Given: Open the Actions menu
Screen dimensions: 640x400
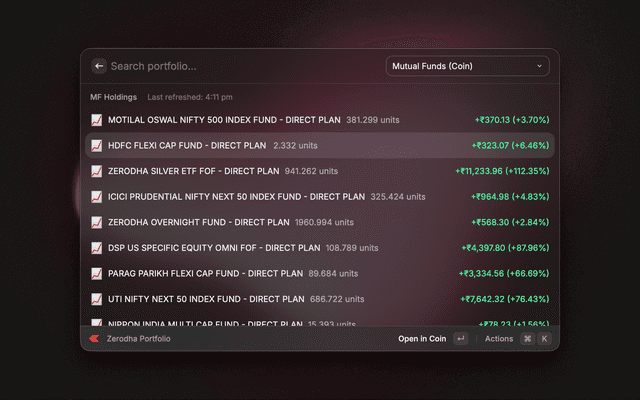Looking at the screenshot, I should (x=498, y=339).
